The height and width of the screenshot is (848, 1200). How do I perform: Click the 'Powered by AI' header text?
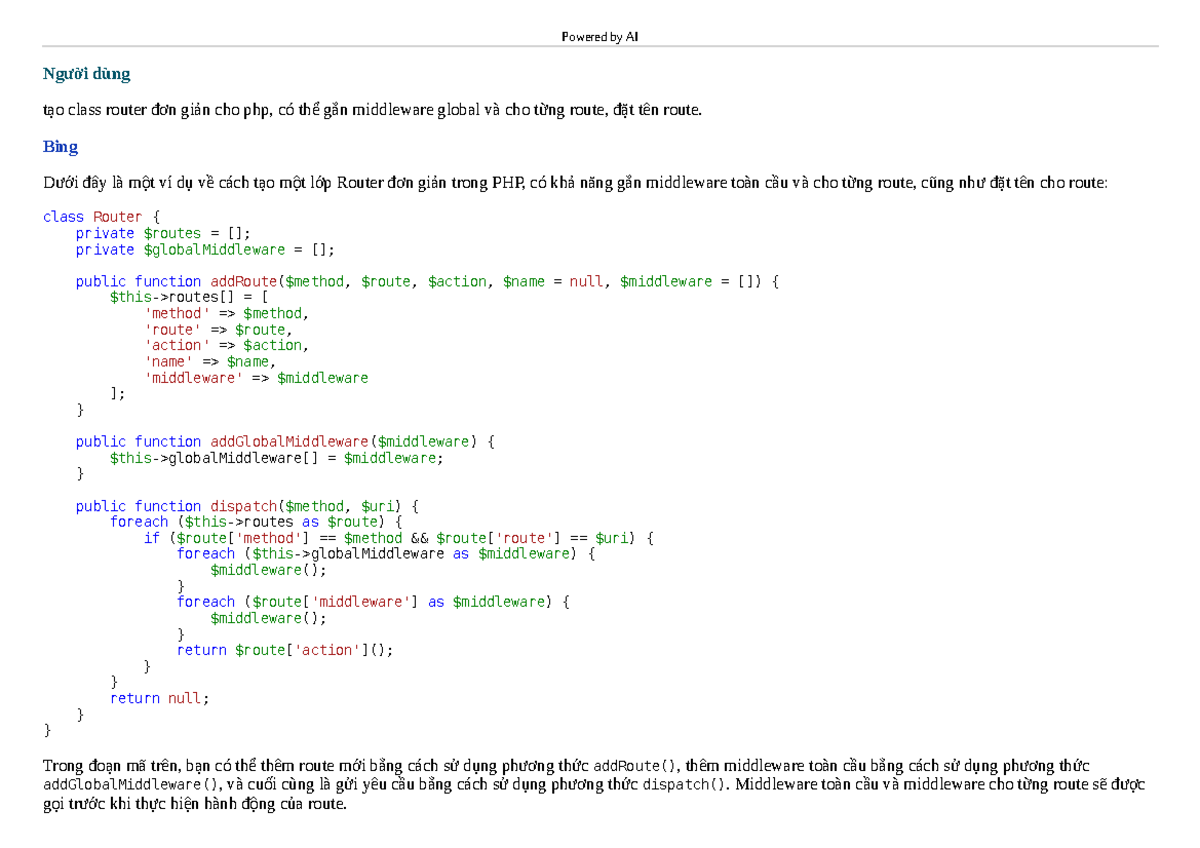[x=600, y=37]
